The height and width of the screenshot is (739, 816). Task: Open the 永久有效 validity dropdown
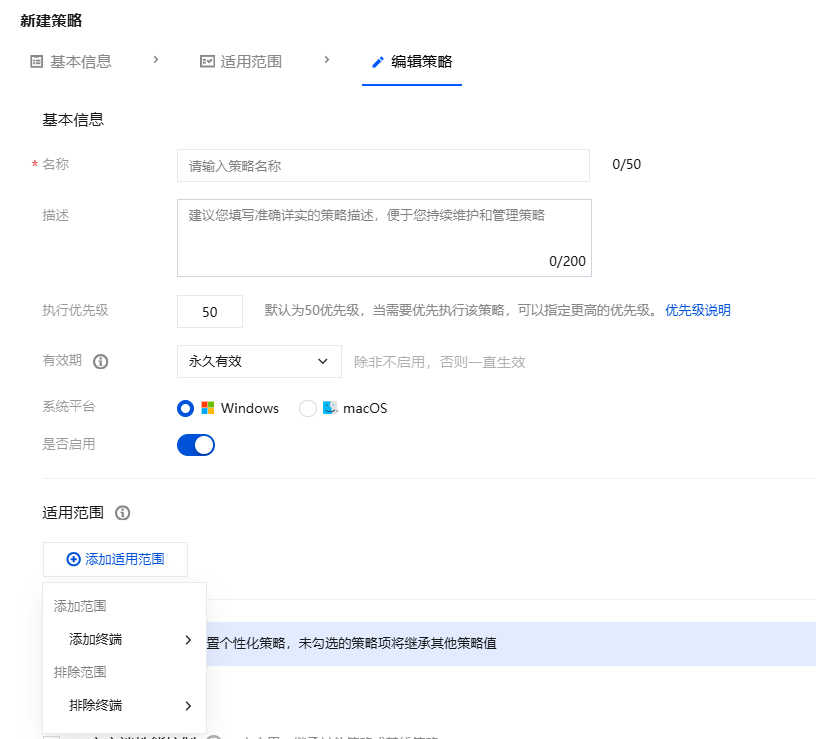tap(259, 361)
